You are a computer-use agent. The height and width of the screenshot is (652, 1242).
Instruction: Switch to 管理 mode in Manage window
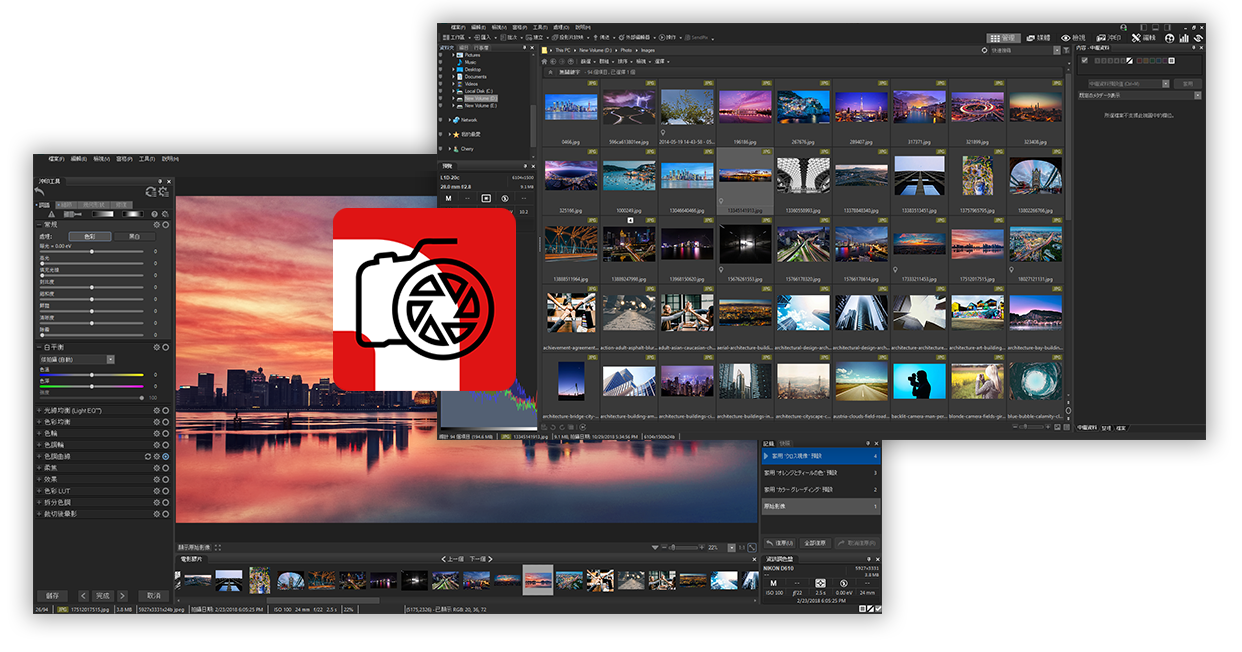1004,37
